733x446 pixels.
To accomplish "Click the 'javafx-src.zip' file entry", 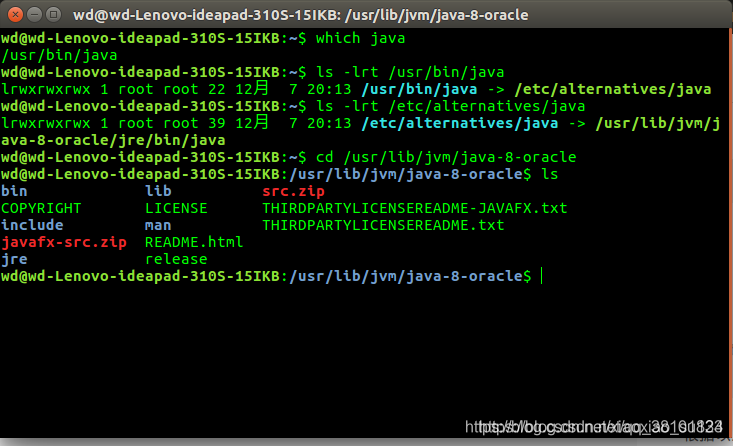I will pos(64,243).
